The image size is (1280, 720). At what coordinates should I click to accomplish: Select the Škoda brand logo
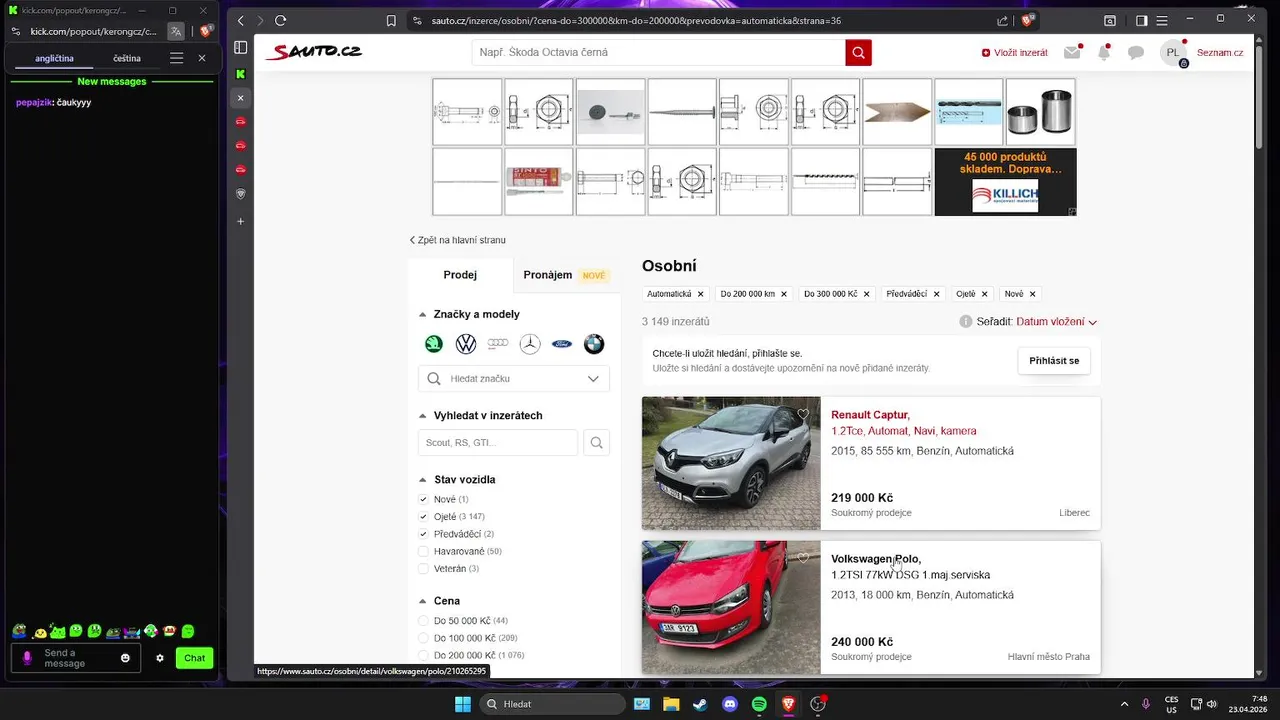tap(434, 344)
